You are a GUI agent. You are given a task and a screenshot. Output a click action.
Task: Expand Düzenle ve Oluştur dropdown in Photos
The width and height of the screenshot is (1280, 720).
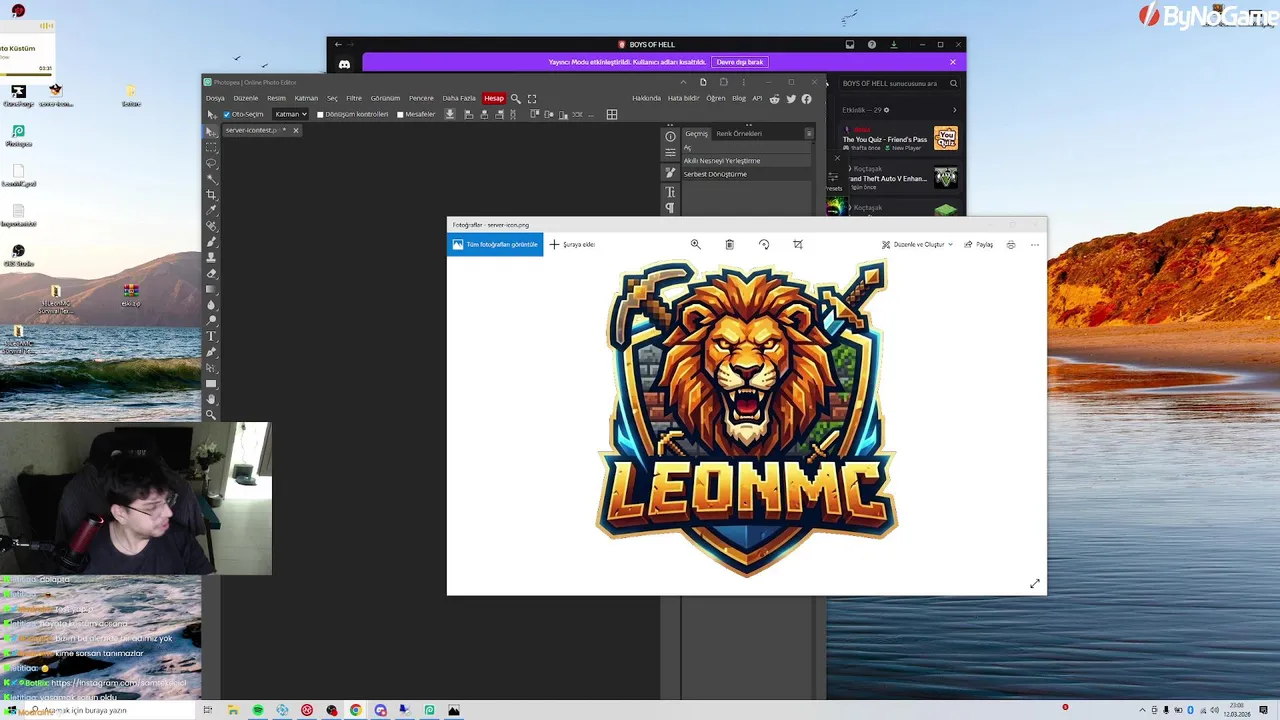point(917,244)
